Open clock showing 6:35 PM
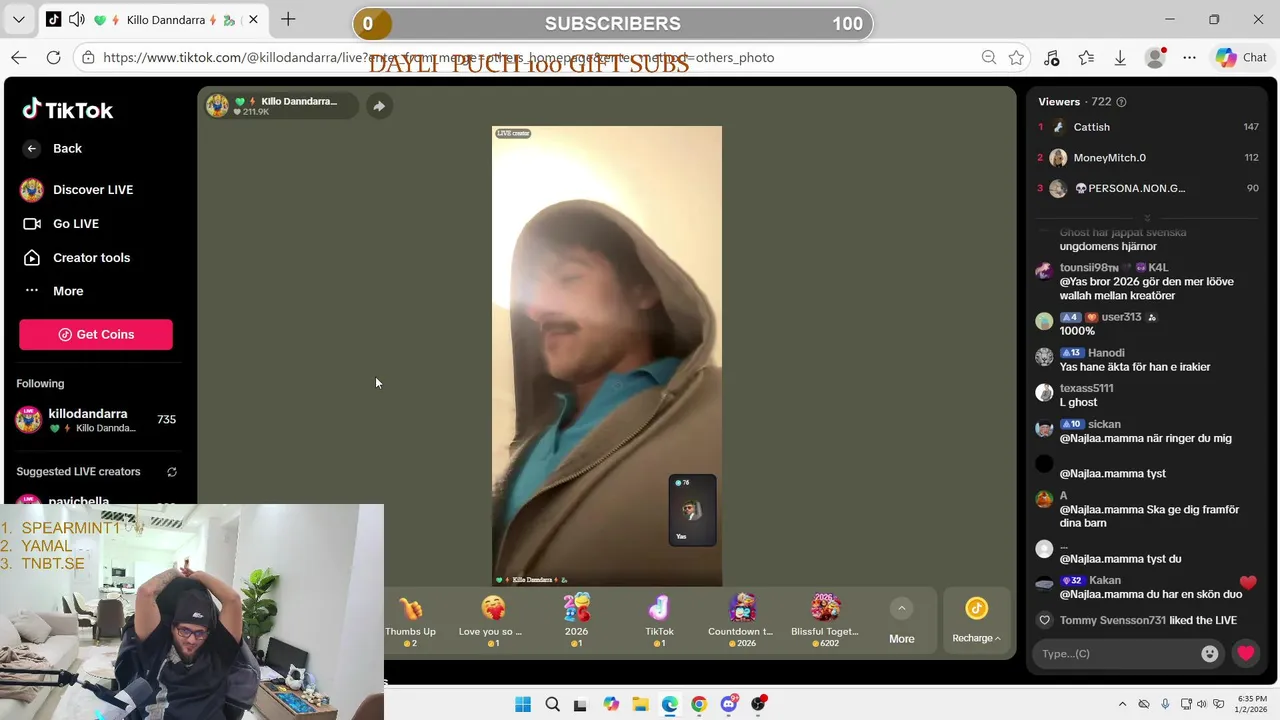The width and height of the screenshot is (1280, 720). click(1251, 704)
